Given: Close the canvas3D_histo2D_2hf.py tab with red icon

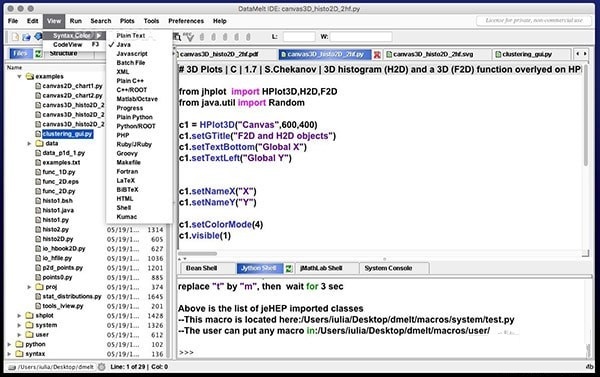Looking at the screenshot, I should click(x=377, y=55).
